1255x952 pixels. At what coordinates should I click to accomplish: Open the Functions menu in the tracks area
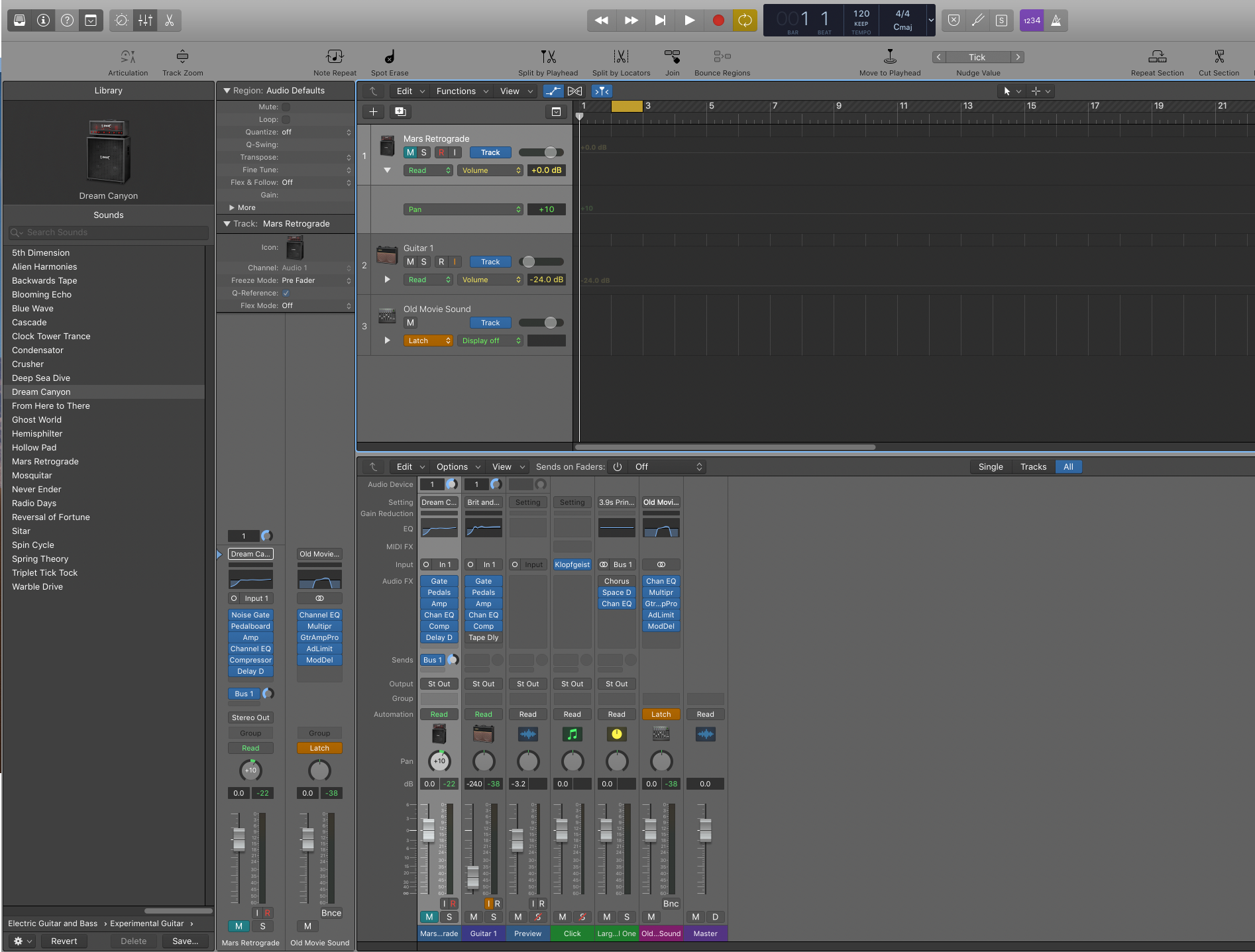[x=457, y=91]
